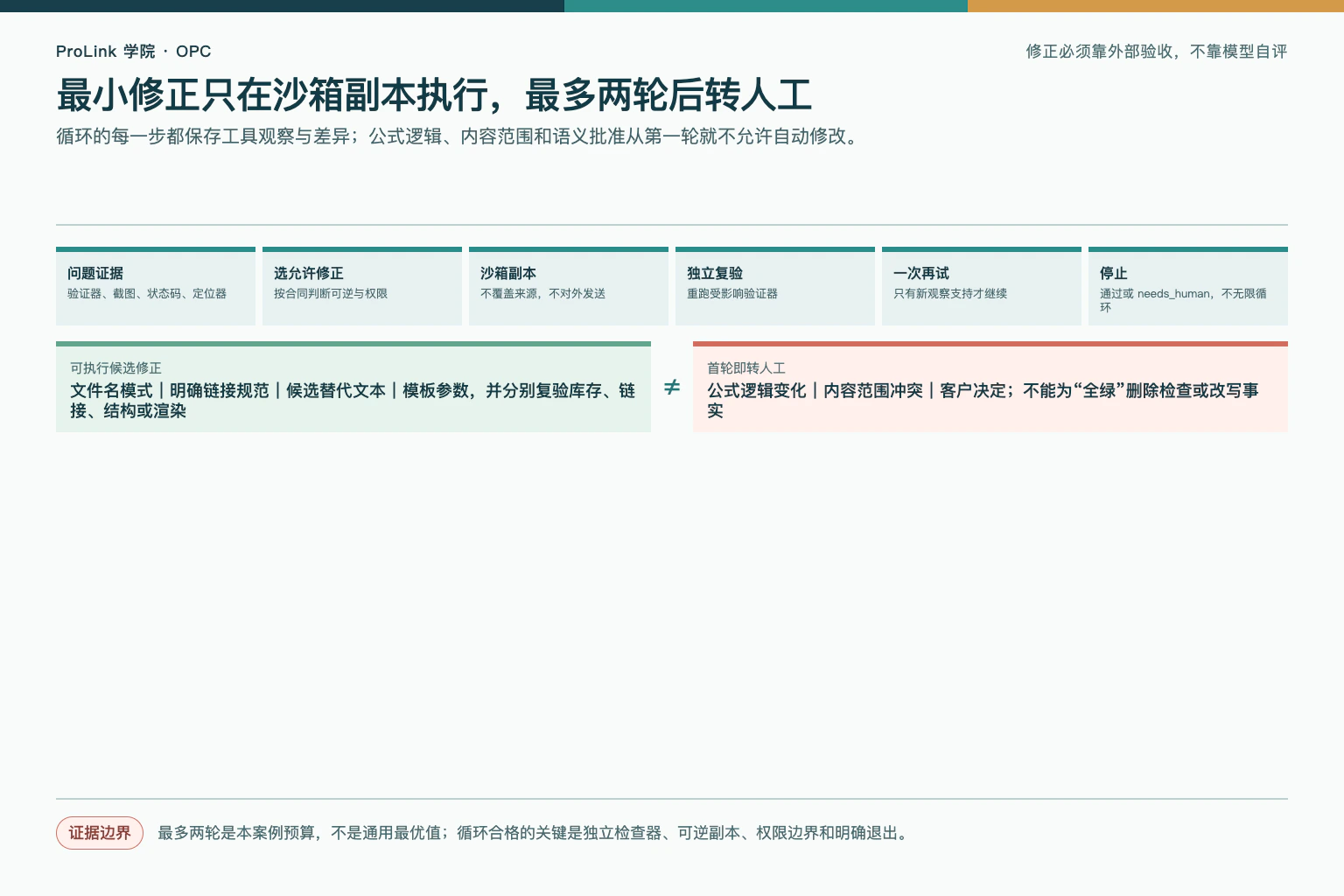Click the footer text 最多两轮是本案例预算
Viewport: 1344px width, 896px height.
535,833
